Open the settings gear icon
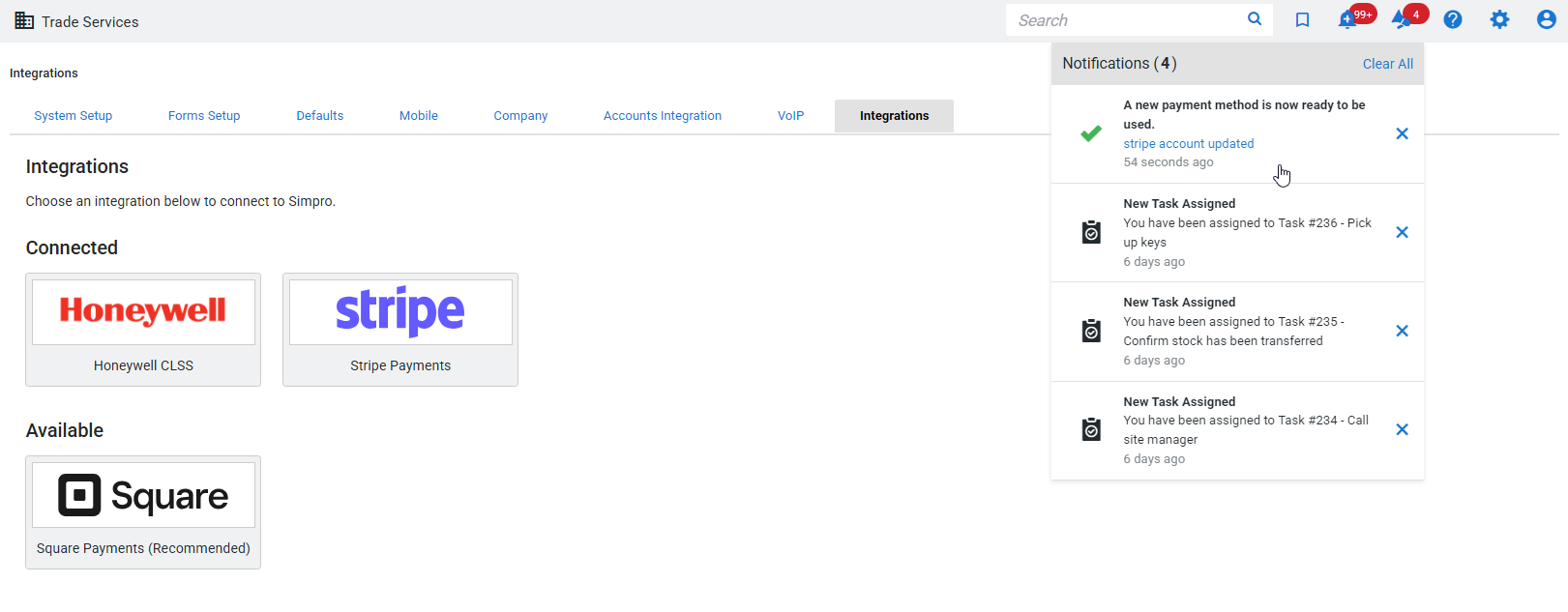This screenshot has height=612, width=1568. pos(1499,19)
